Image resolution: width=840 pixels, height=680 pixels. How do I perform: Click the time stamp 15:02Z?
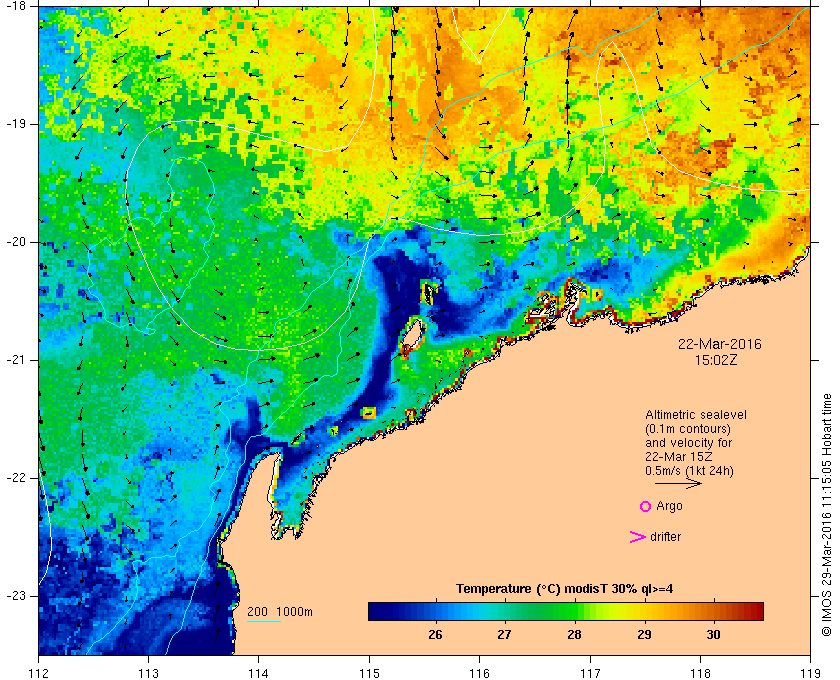[716, 360]
